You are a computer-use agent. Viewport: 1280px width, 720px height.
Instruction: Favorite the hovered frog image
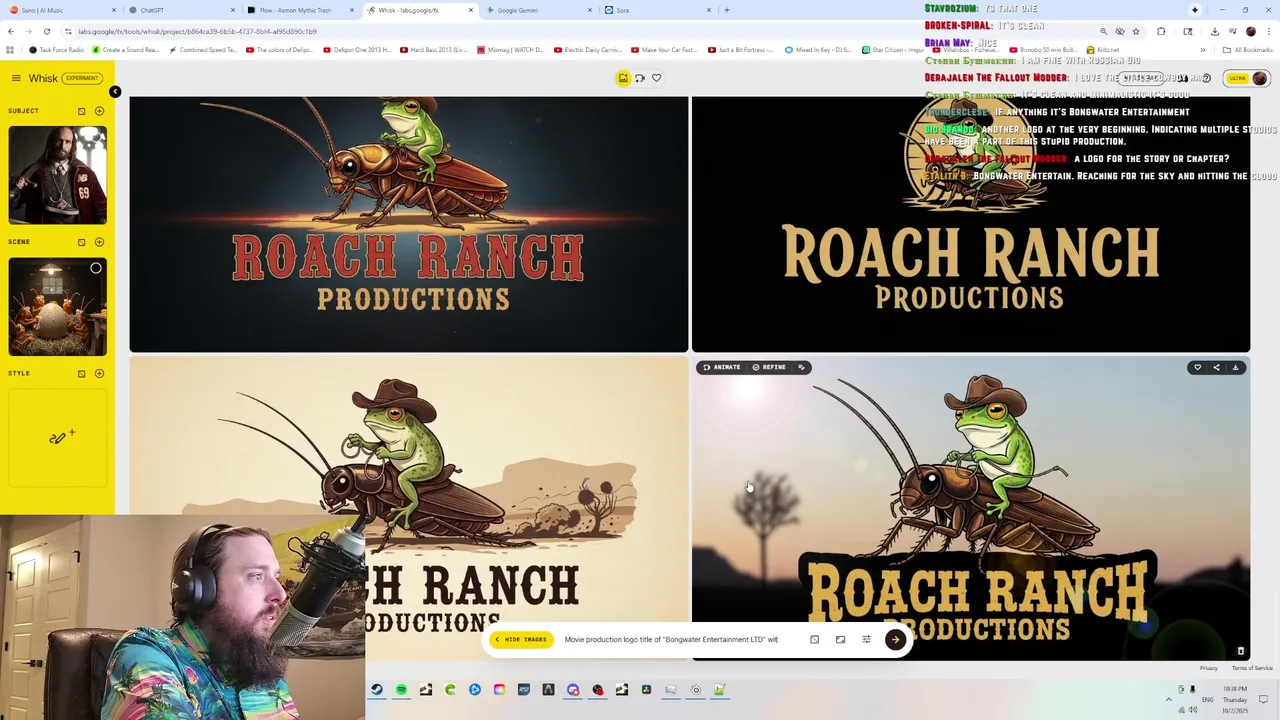click(x=1197, y=368)
